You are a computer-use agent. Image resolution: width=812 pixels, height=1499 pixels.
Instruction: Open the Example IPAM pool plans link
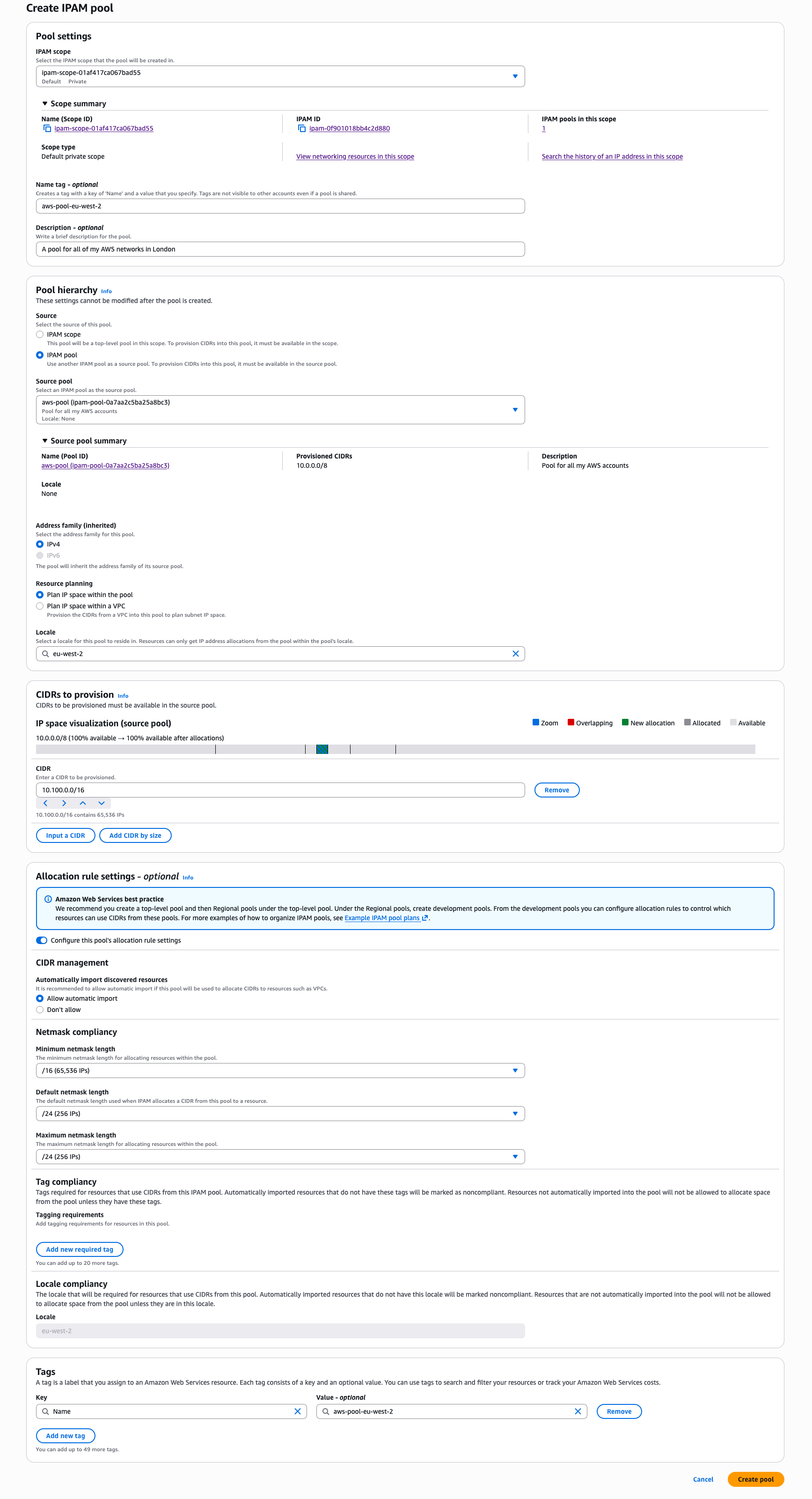(x=382, y=918)
